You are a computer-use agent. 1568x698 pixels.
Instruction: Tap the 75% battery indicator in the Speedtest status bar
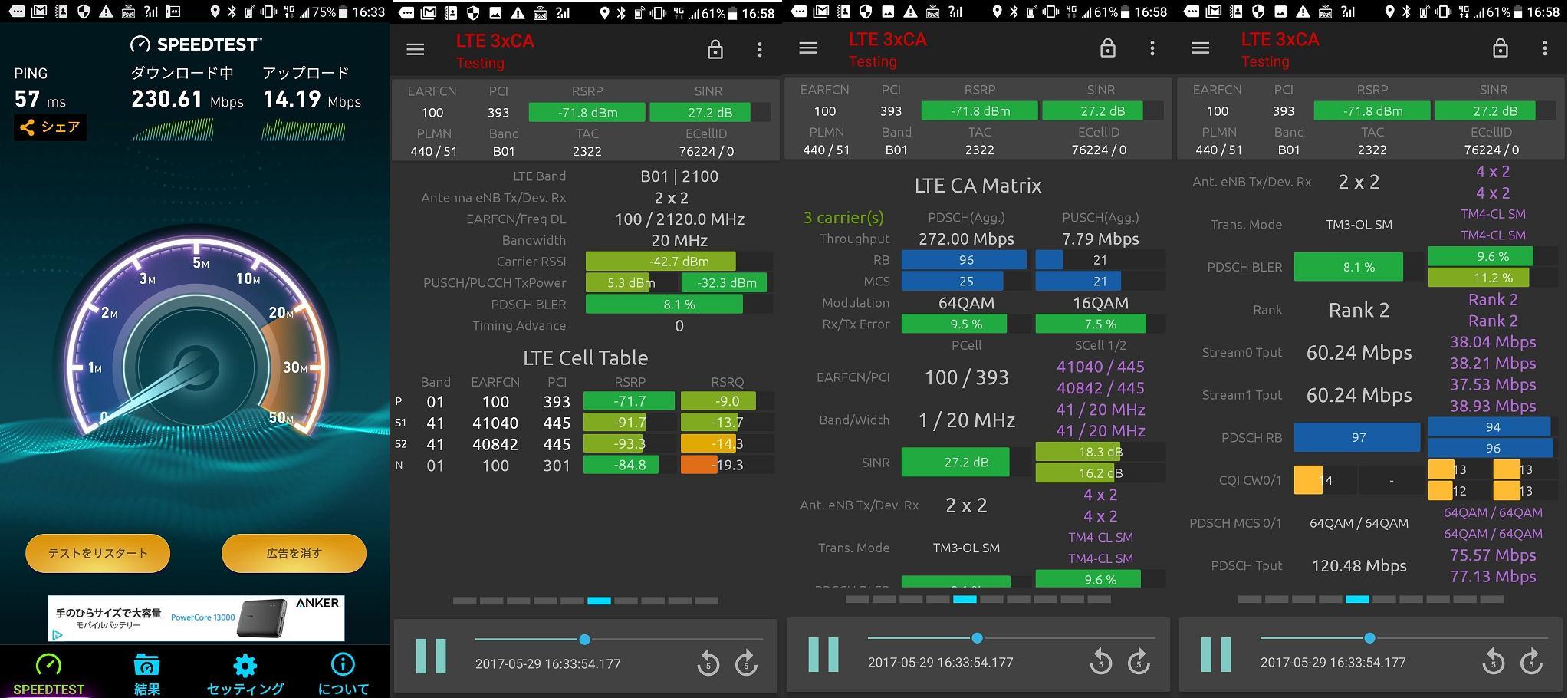pos(329,12)
